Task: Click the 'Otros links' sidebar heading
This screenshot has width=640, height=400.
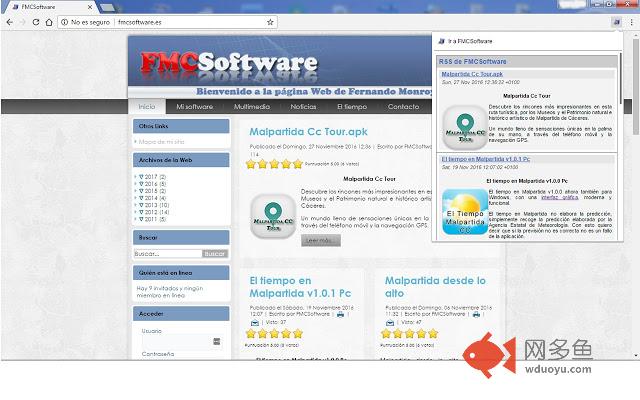Action: click(181, 126)
